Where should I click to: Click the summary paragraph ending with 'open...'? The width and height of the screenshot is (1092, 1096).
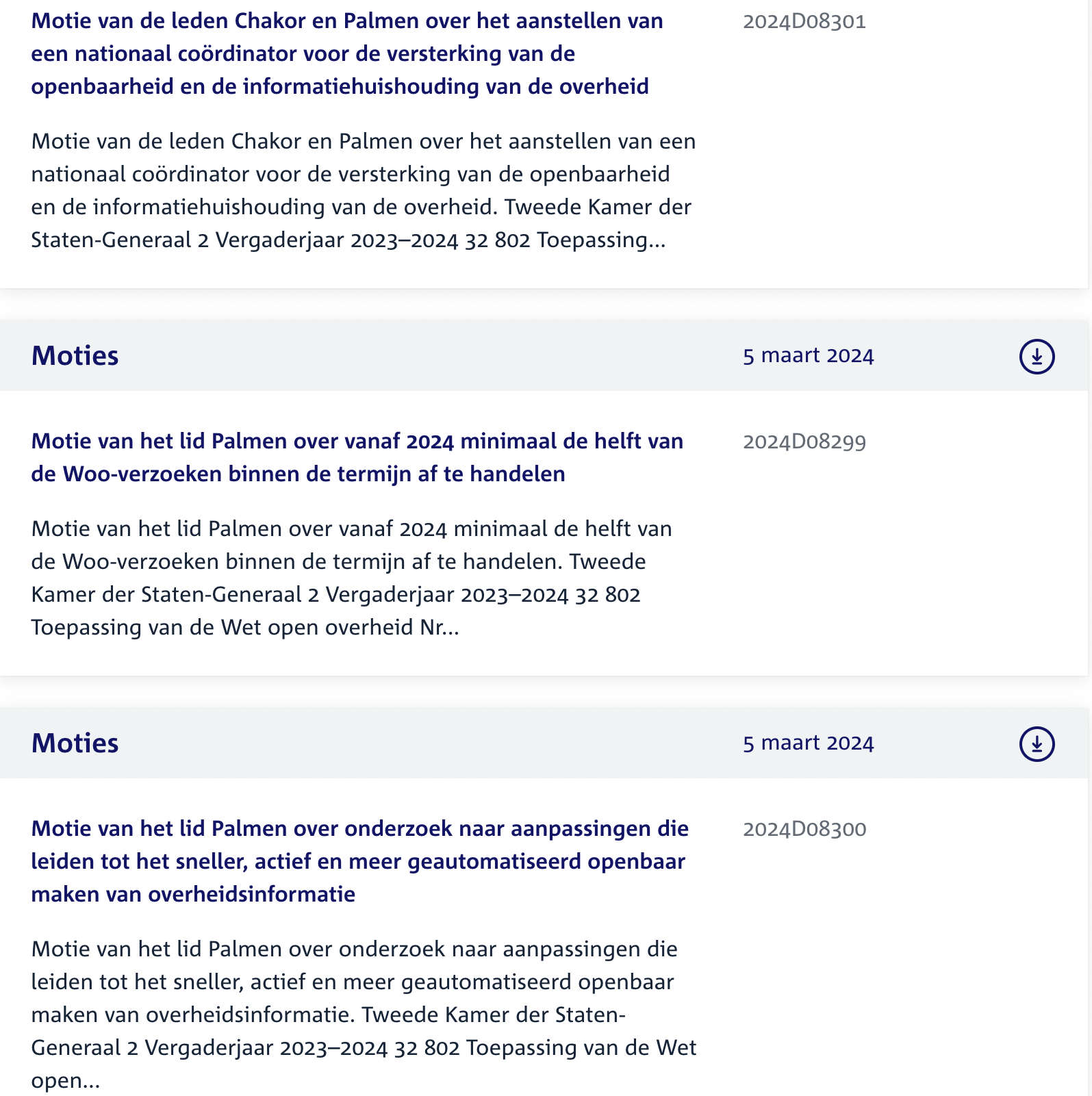(364, 1015)
